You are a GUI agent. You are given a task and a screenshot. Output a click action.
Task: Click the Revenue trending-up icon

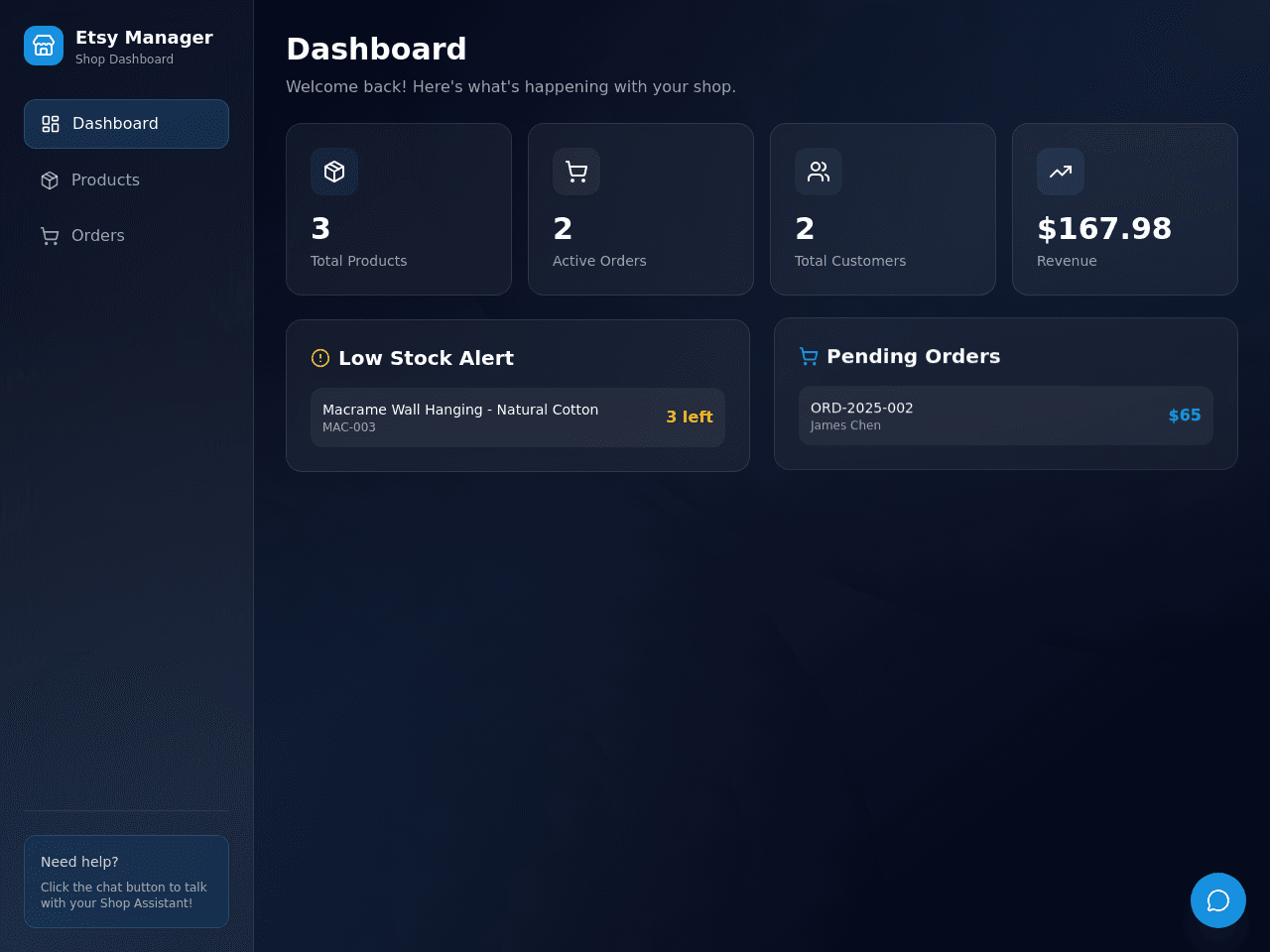click(x=1061, y=172)
